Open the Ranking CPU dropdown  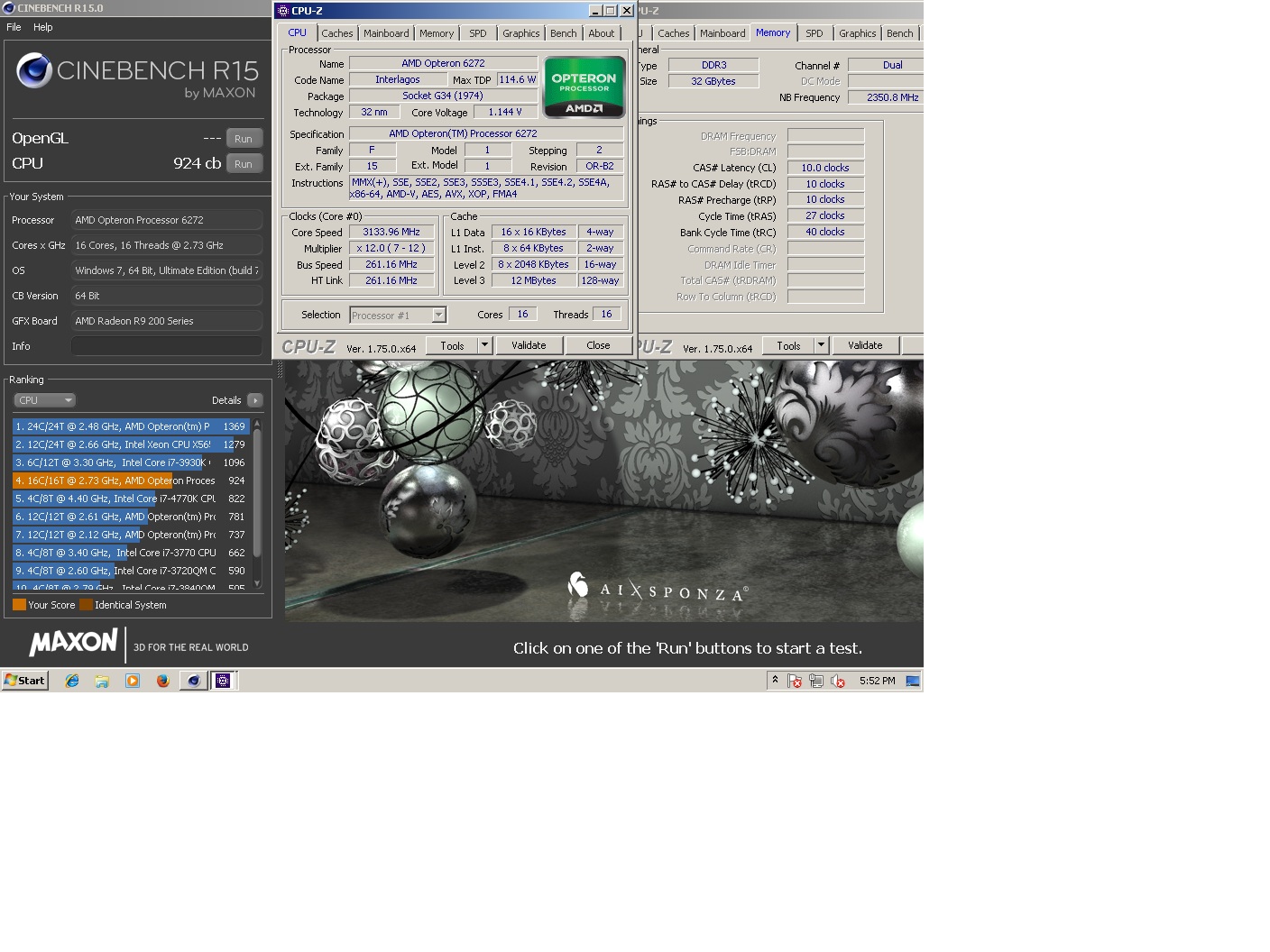(x=44, y=400)
